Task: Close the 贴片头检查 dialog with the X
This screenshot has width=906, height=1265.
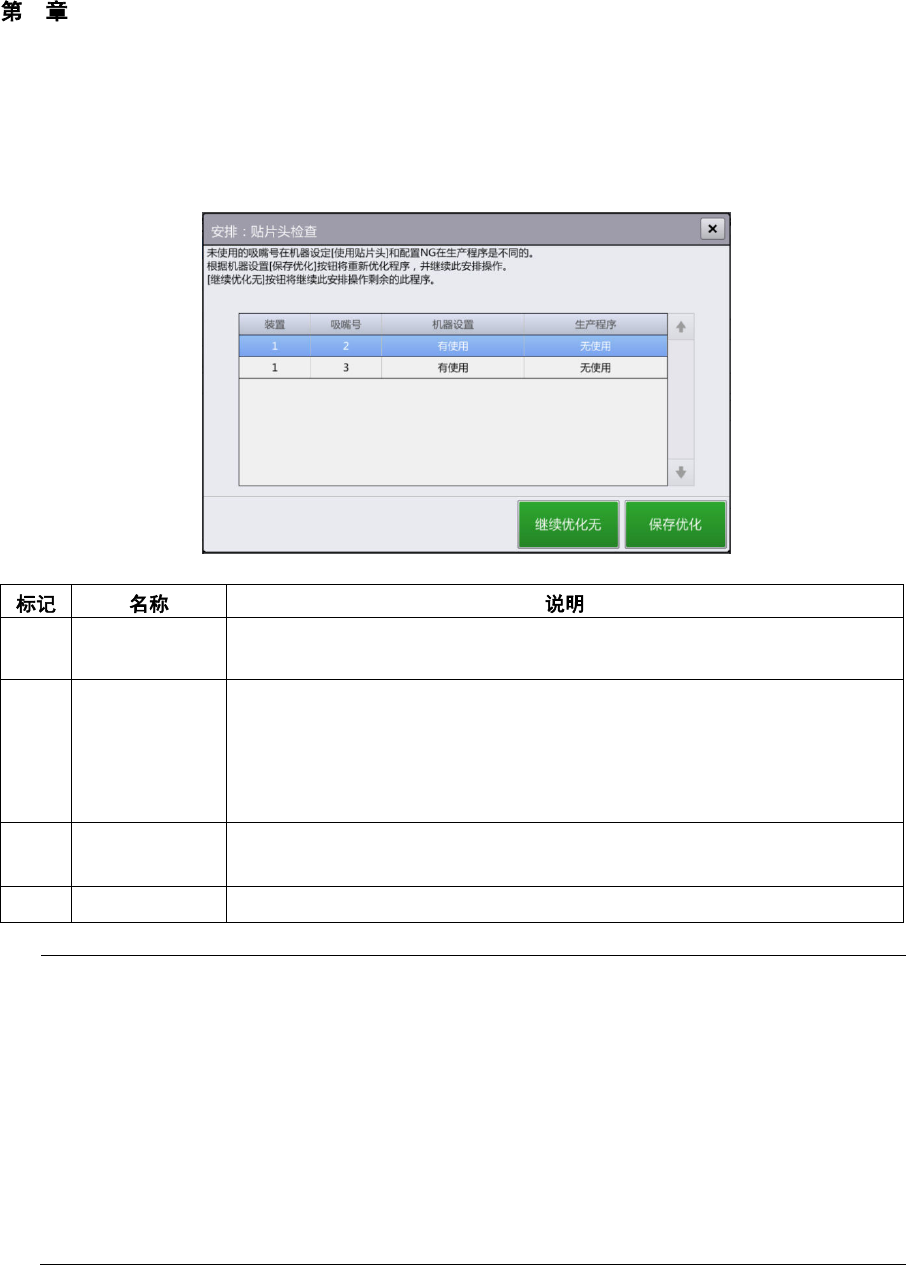Action: 712,228
